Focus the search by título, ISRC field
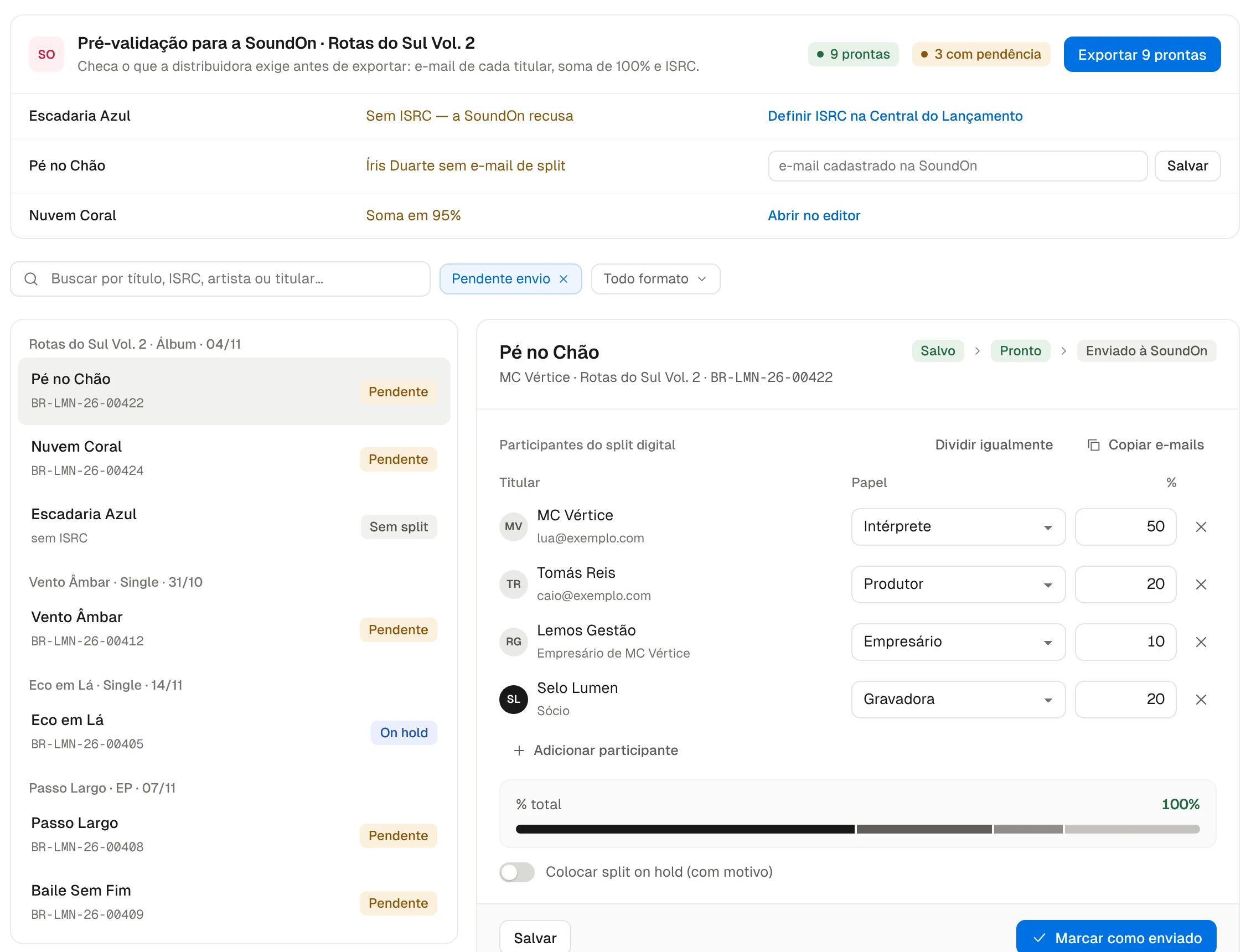 220,279
